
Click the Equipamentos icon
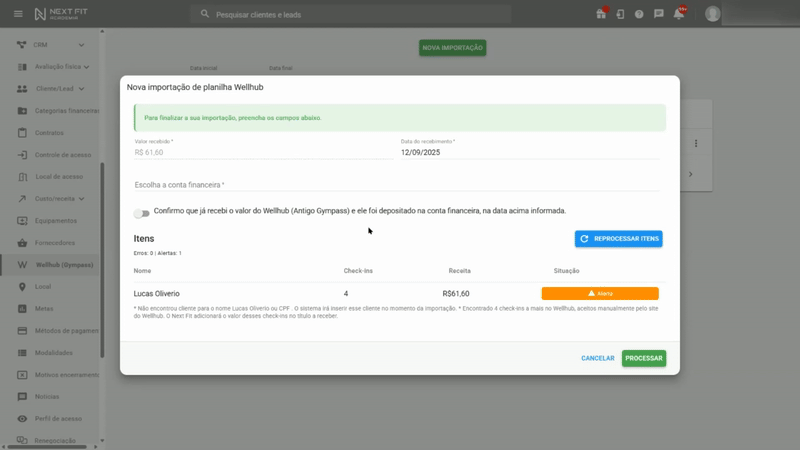click(x=22, y=221)
